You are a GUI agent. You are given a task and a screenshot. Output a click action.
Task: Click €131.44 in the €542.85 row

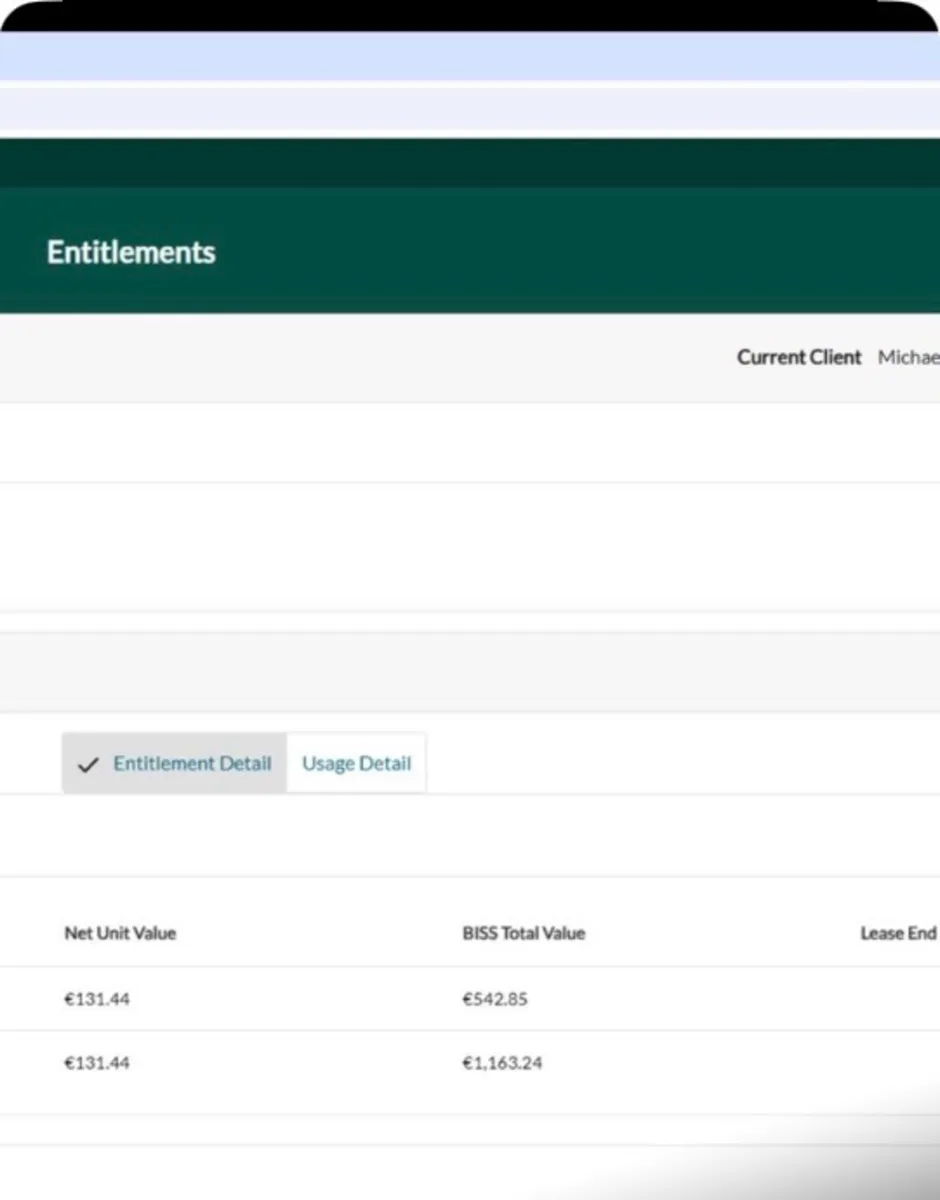pyautogui.click(x=97, y=999)
